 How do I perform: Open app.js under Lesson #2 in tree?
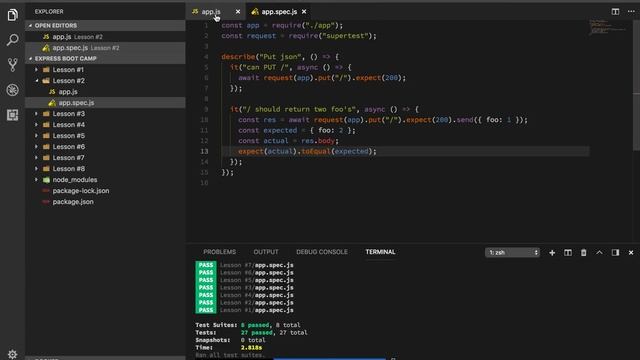click(105, 91)
